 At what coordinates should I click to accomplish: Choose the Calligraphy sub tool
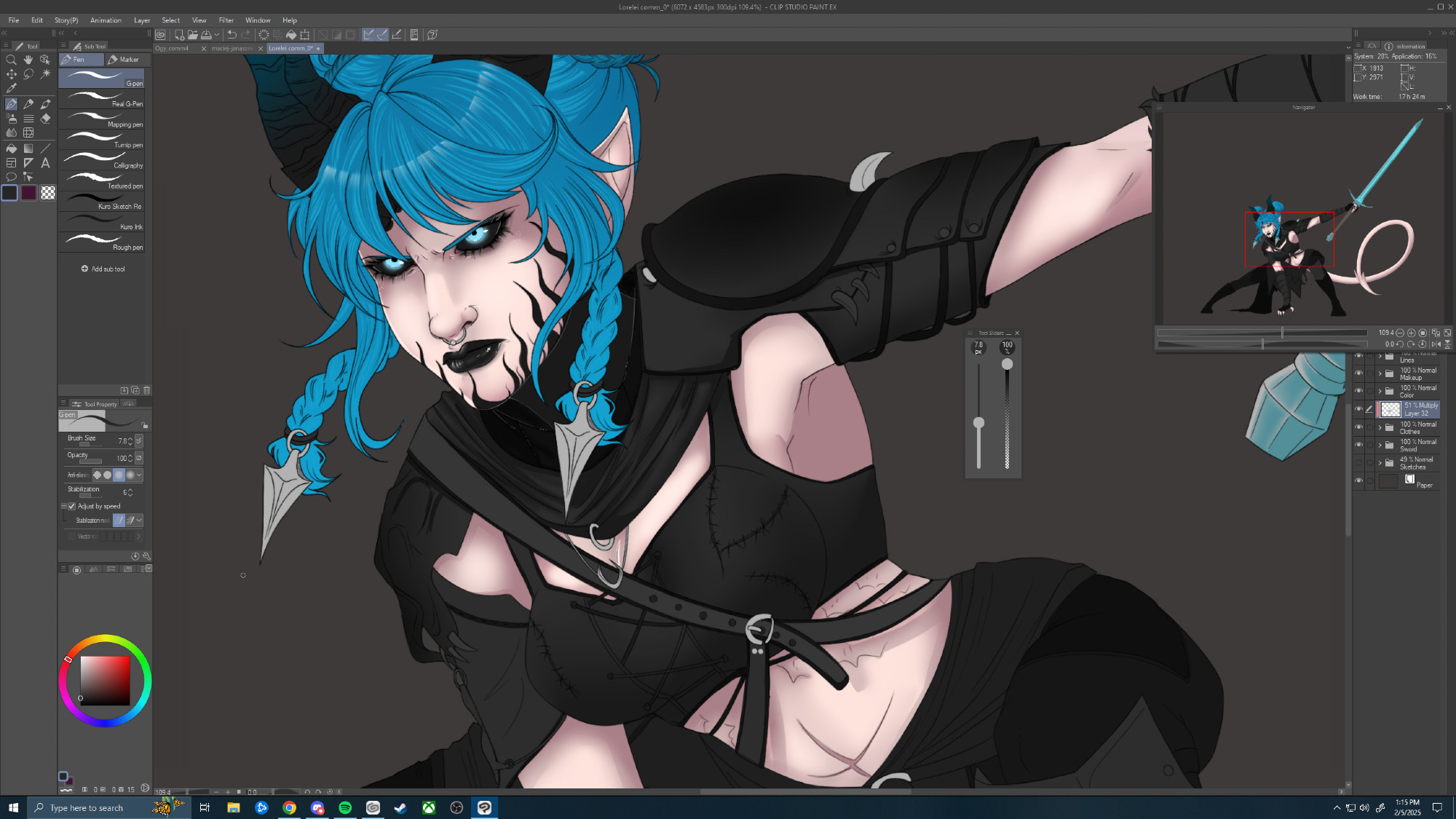click(101, 160)
